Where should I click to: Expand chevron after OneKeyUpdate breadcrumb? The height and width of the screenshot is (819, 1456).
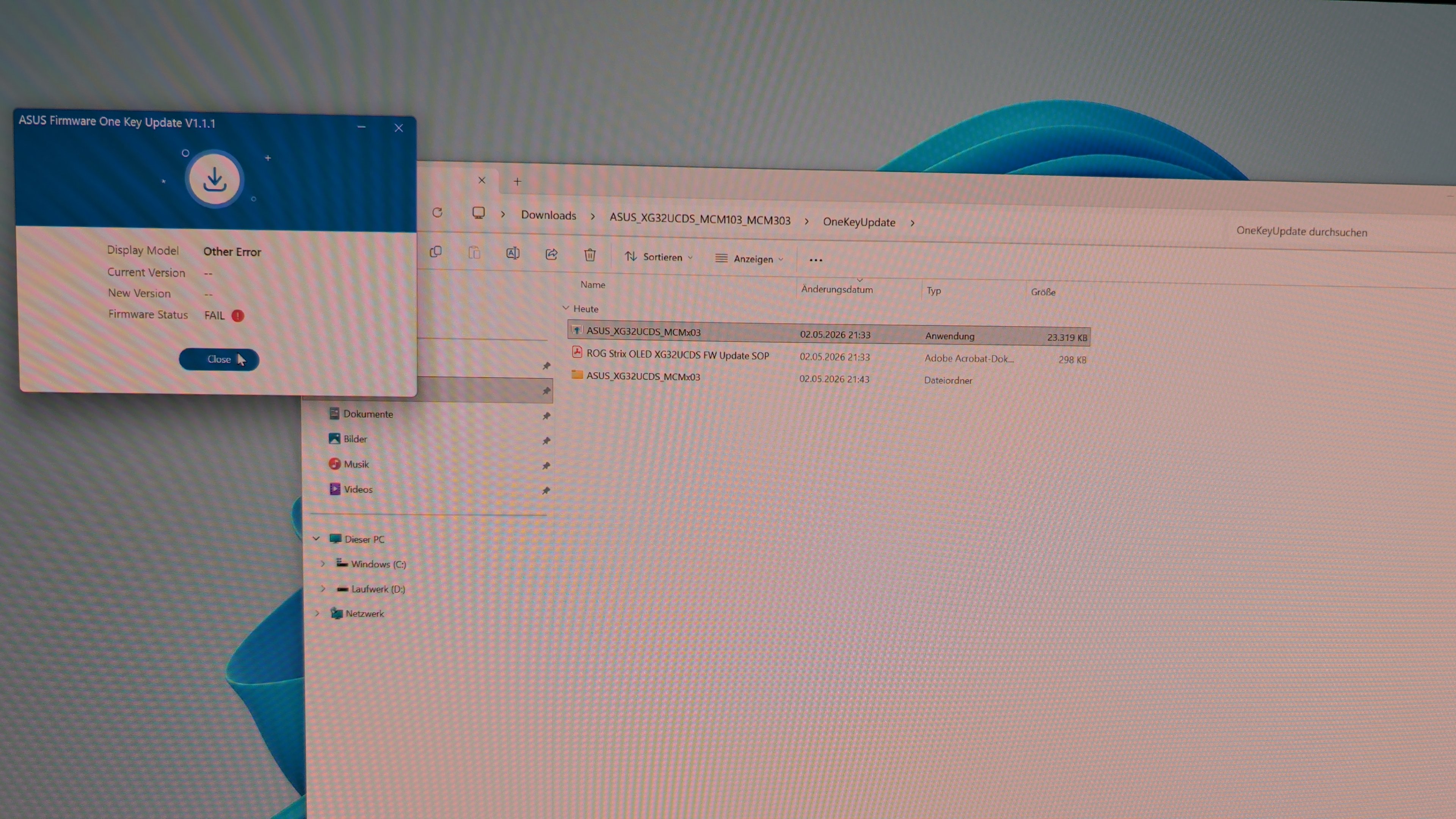tap(912, 223)
